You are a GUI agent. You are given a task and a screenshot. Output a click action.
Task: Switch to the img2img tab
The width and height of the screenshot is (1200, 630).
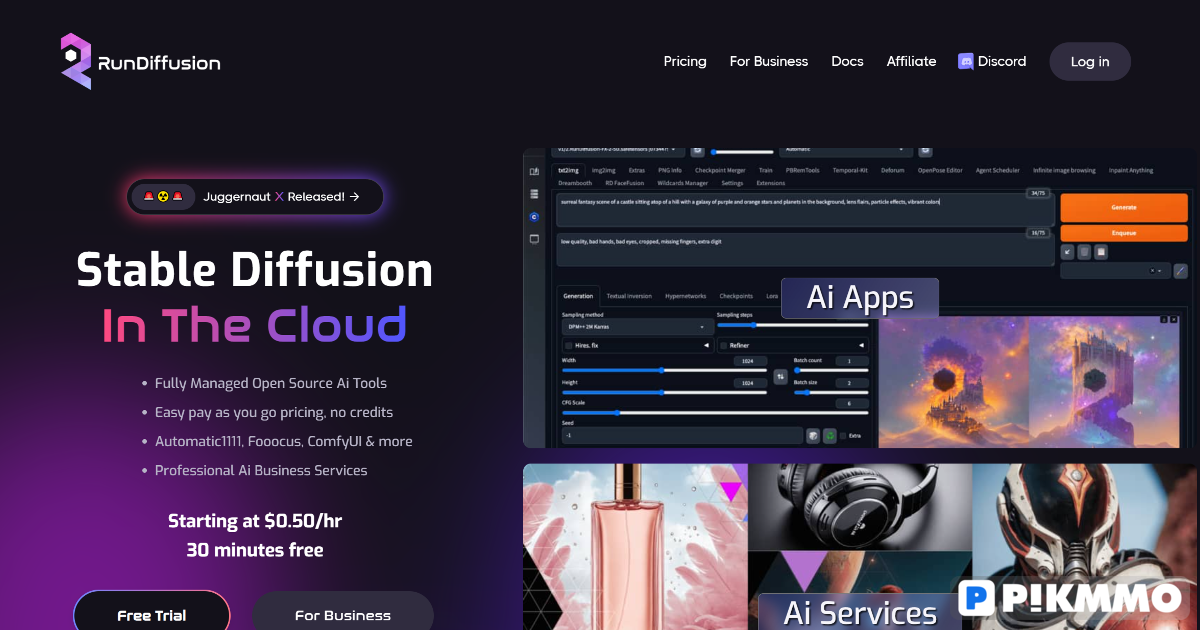click(x=604, y=170)
